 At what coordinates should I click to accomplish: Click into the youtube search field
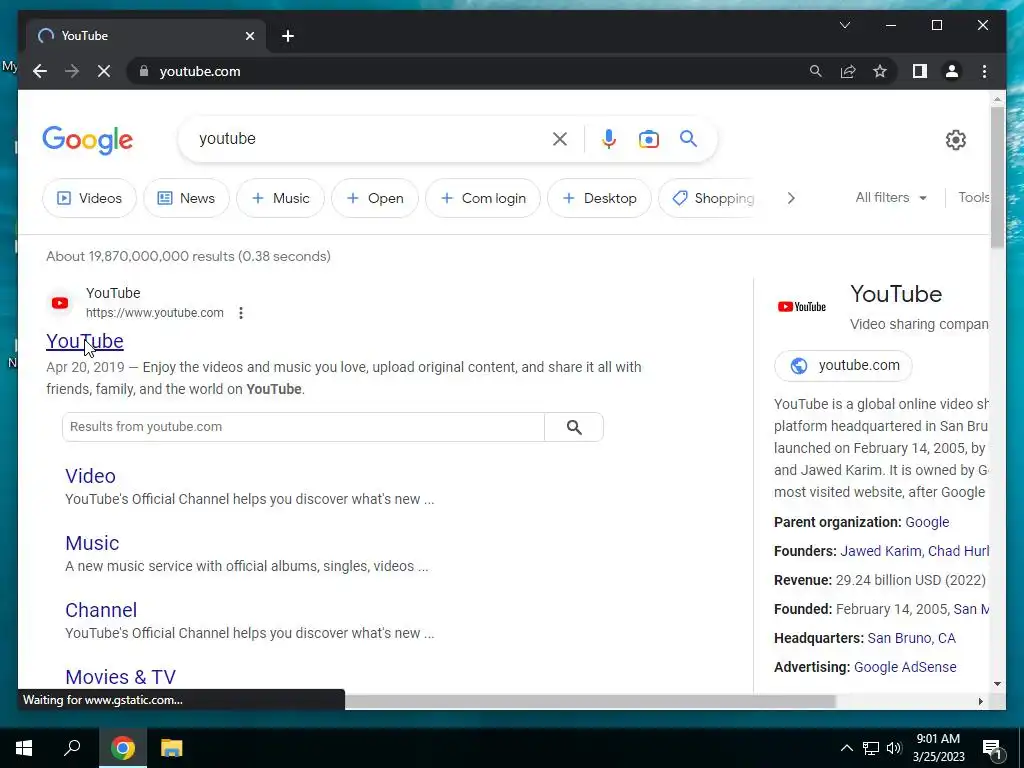point(369,138)
